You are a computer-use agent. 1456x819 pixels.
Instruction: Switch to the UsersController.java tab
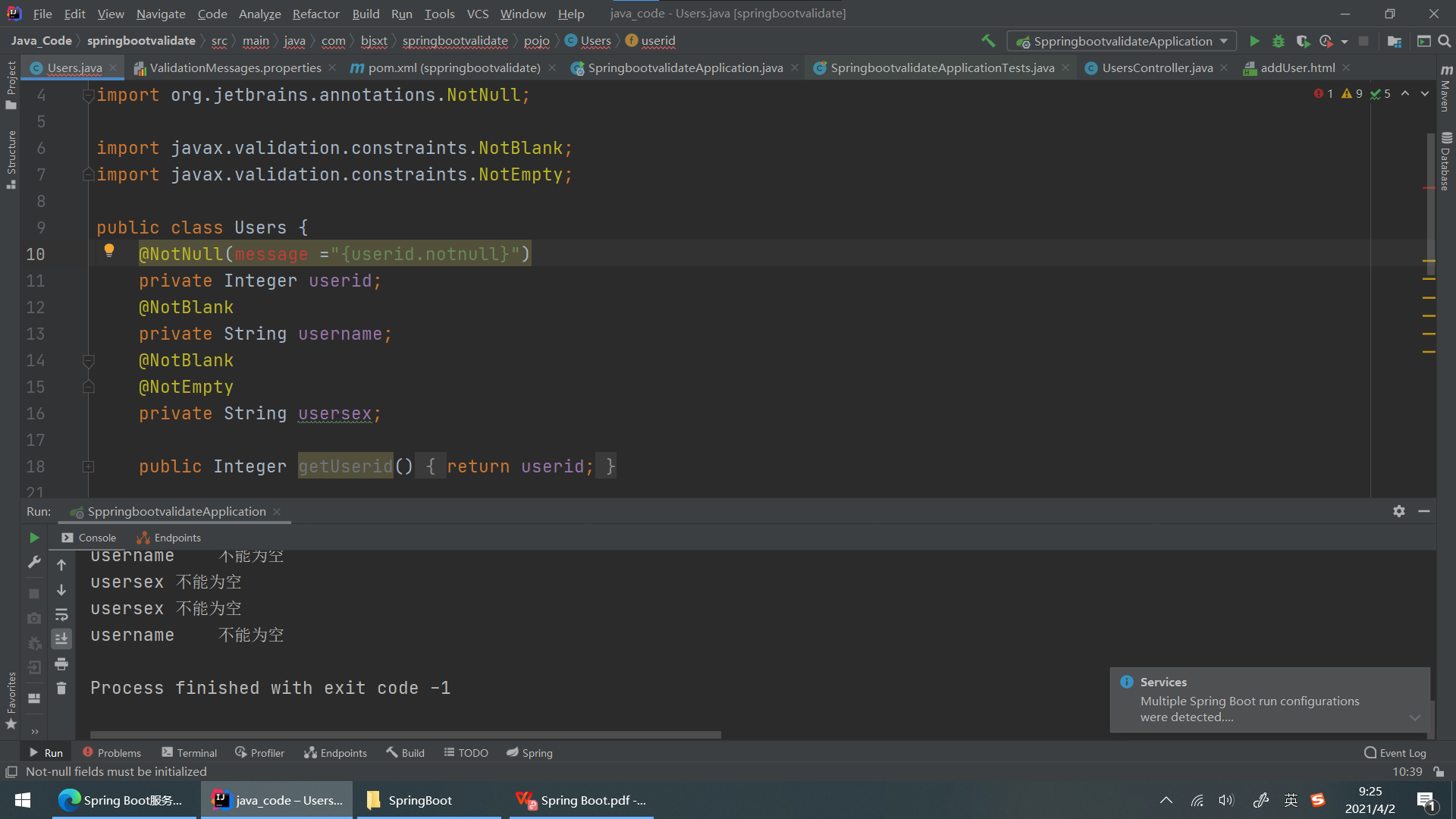click(1157, 68)
